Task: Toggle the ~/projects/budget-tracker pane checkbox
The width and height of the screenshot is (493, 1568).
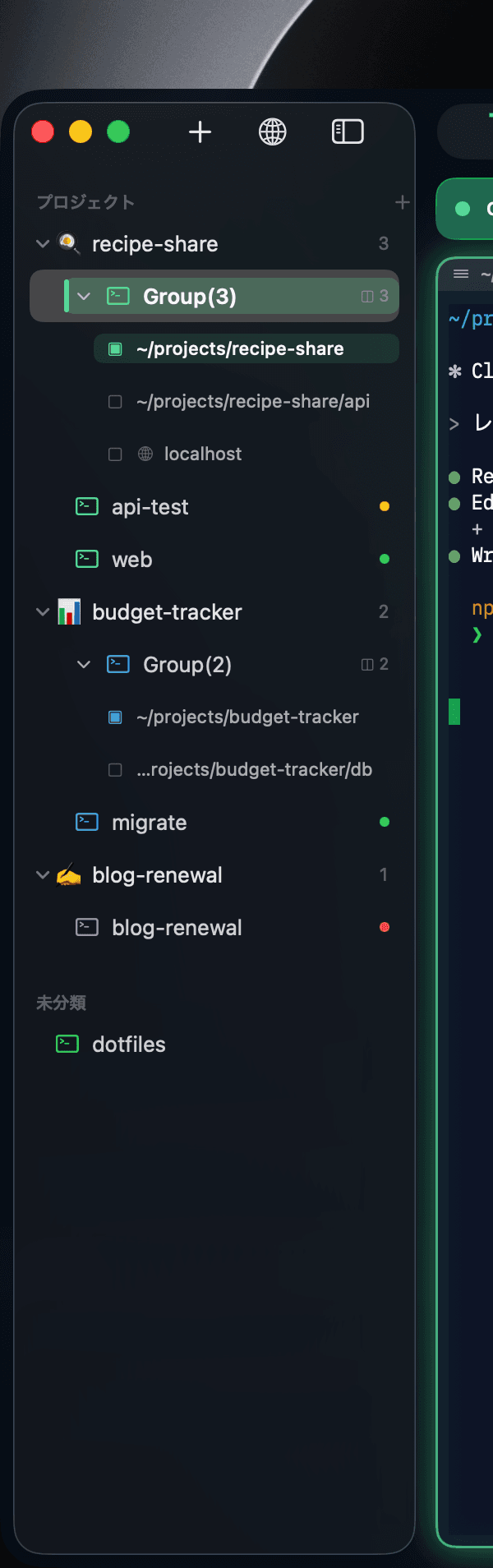Action: (x=116, y=717)
